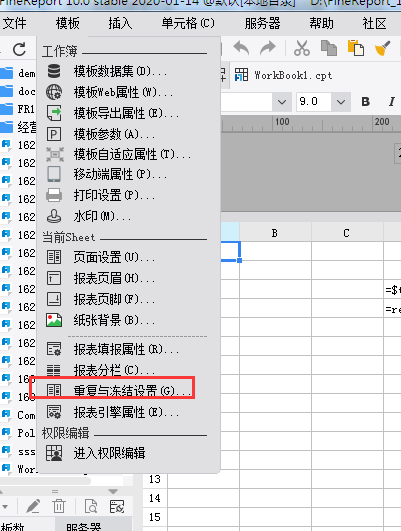The width and height of the screenshot is (401, 531).
Task: Click the refresh icon above the file tree
Action: 19,49
